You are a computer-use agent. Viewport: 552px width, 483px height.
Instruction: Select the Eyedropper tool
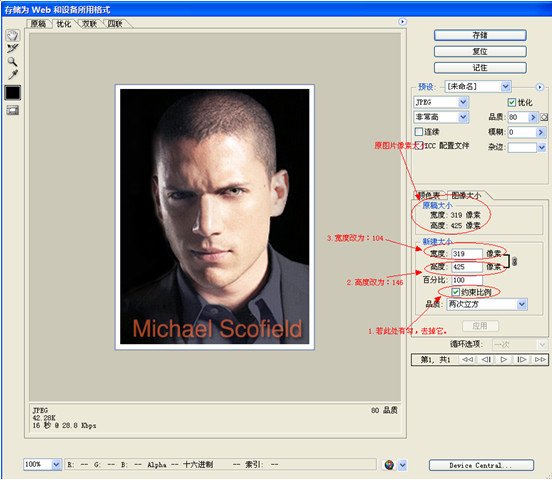(13, 75)
